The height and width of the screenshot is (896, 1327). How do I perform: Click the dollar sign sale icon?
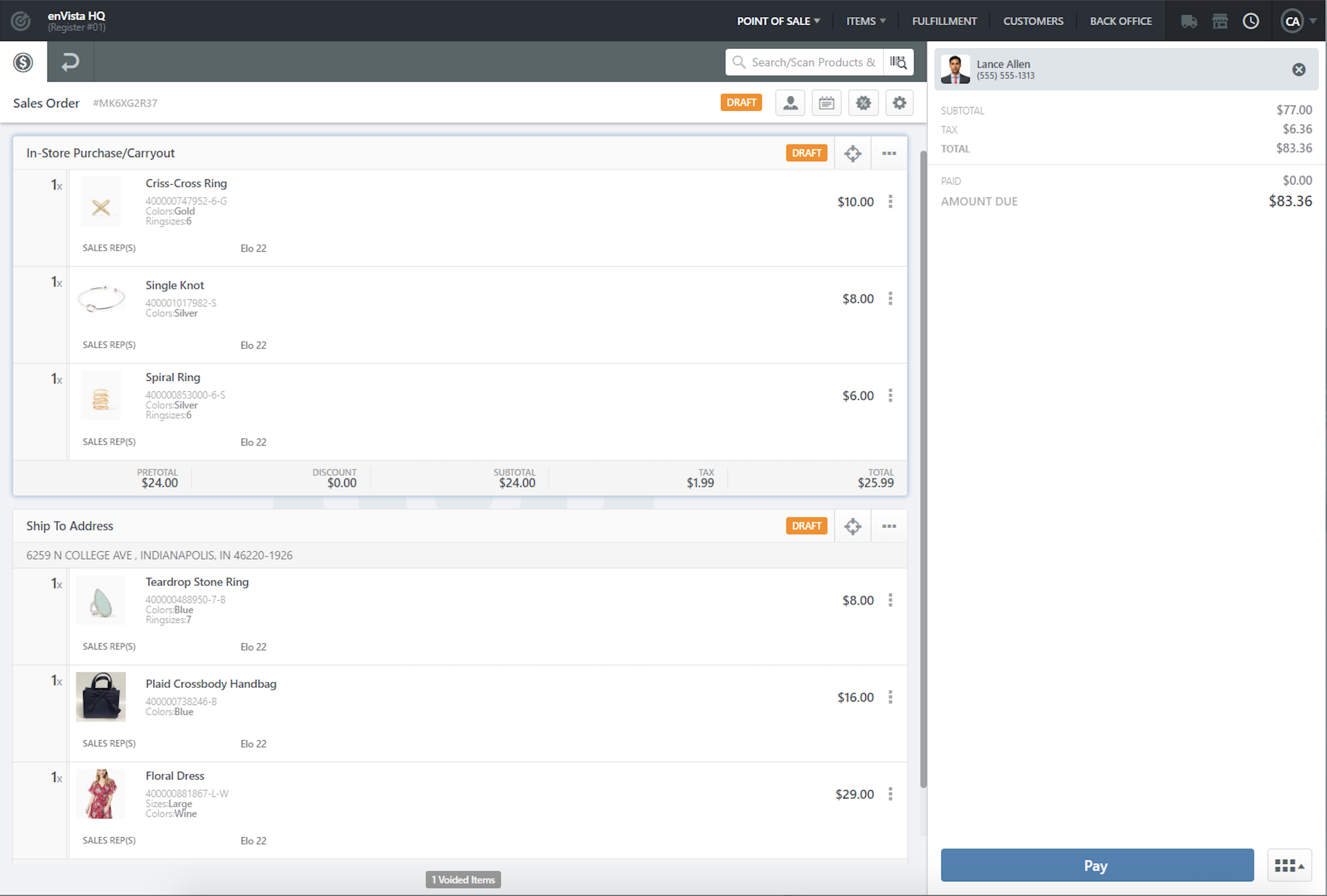tap(23, 62)
